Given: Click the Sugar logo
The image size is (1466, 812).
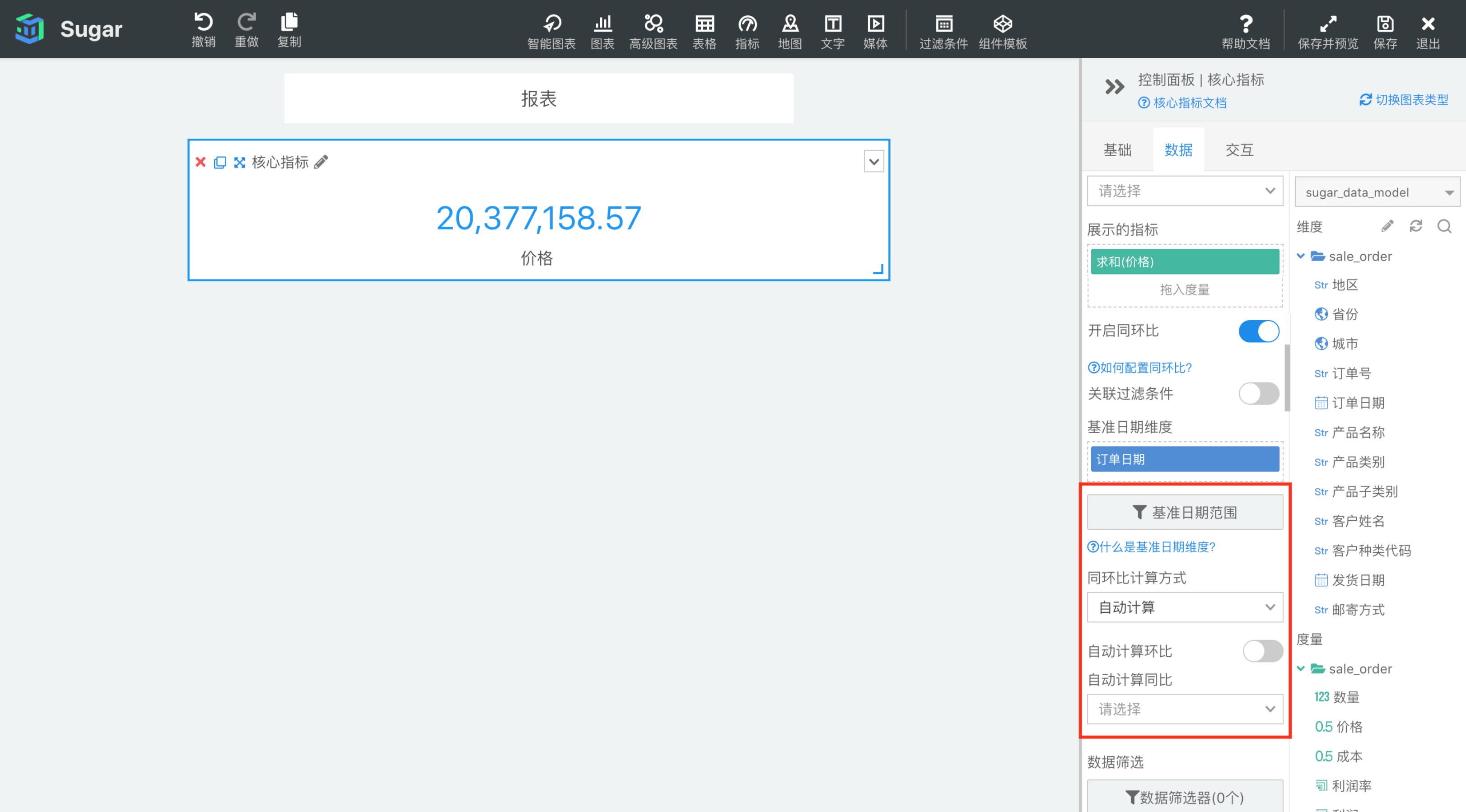Looking at the screenshot, I should tap(30, 28).
